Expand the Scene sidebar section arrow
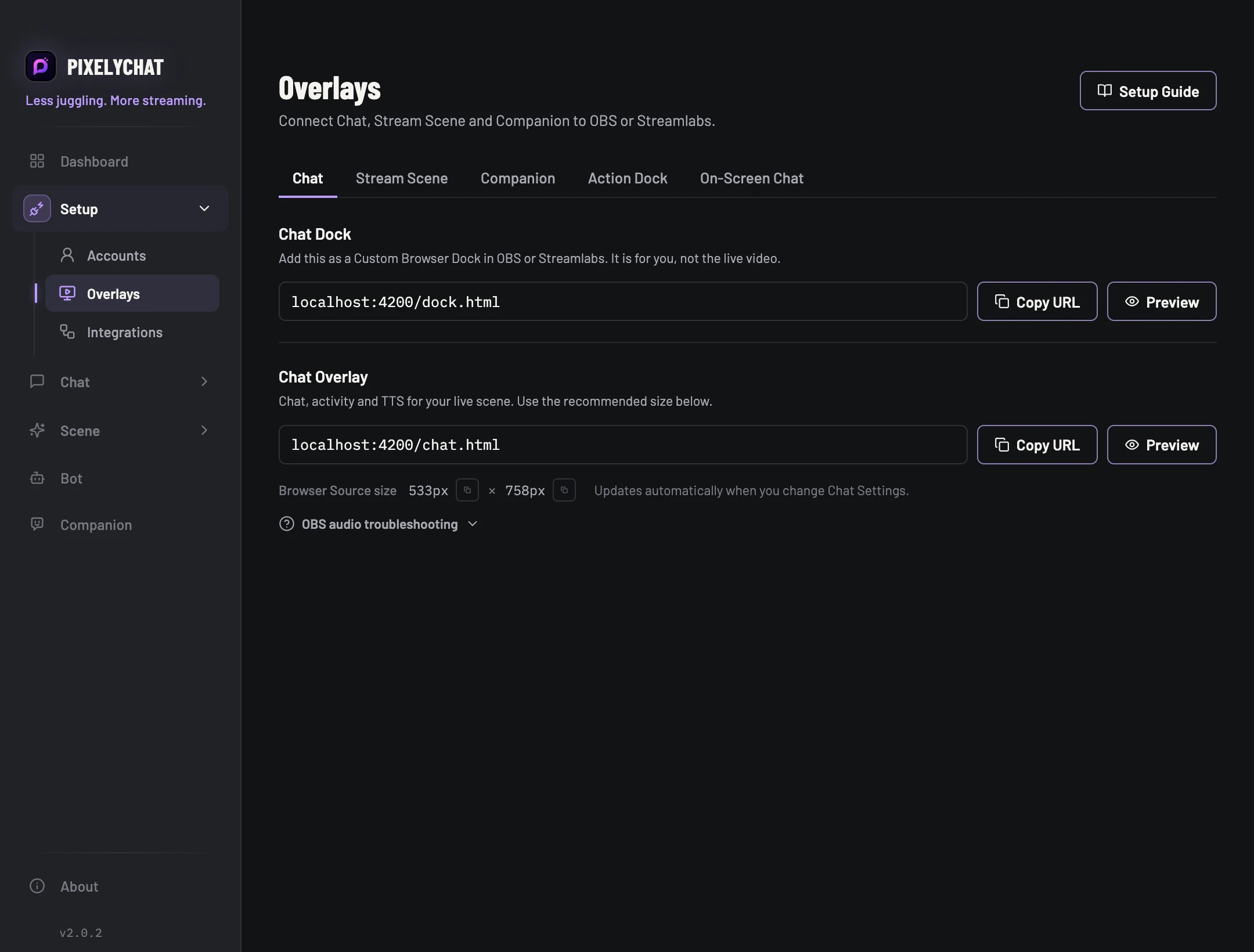The width and height of the screenshot is (1254, 952). tap(204, 430)
